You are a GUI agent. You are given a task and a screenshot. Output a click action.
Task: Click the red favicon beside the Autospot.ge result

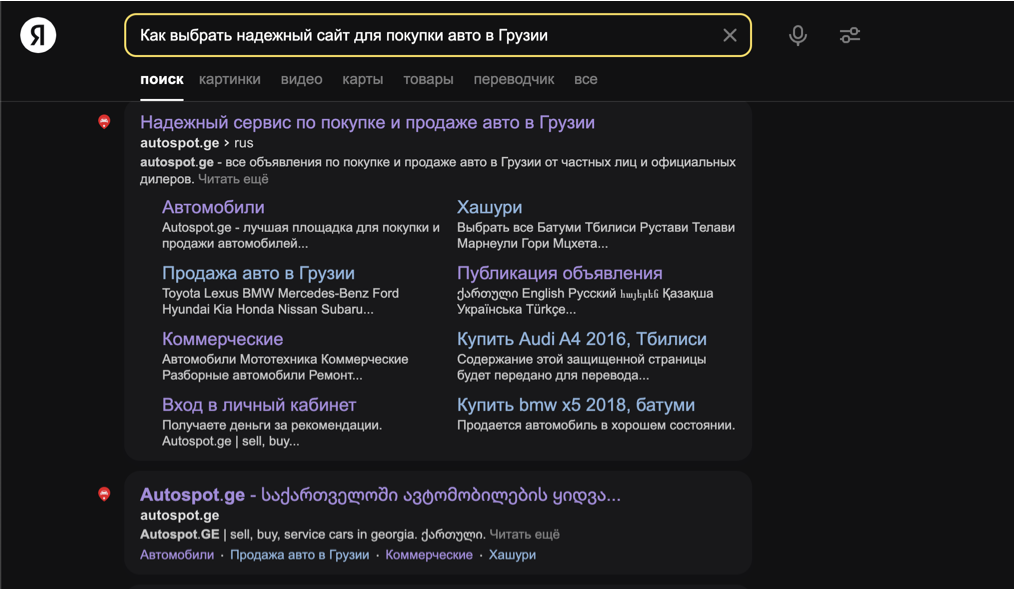[104, 494]
